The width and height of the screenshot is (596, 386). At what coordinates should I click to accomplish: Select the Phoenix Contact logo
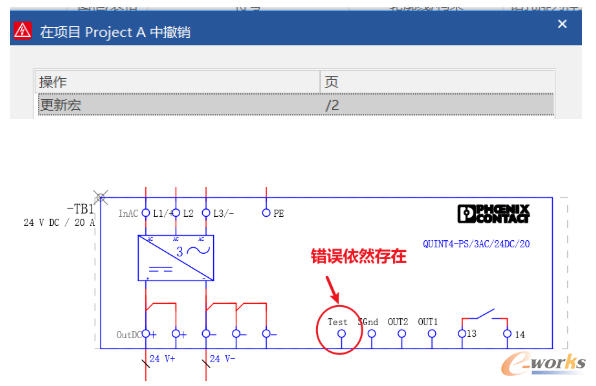point(493,214)
